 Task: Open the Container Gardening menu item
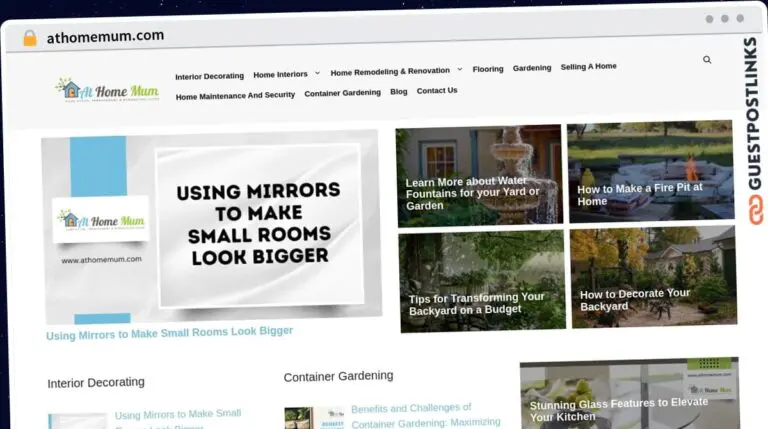coord(342,93)
